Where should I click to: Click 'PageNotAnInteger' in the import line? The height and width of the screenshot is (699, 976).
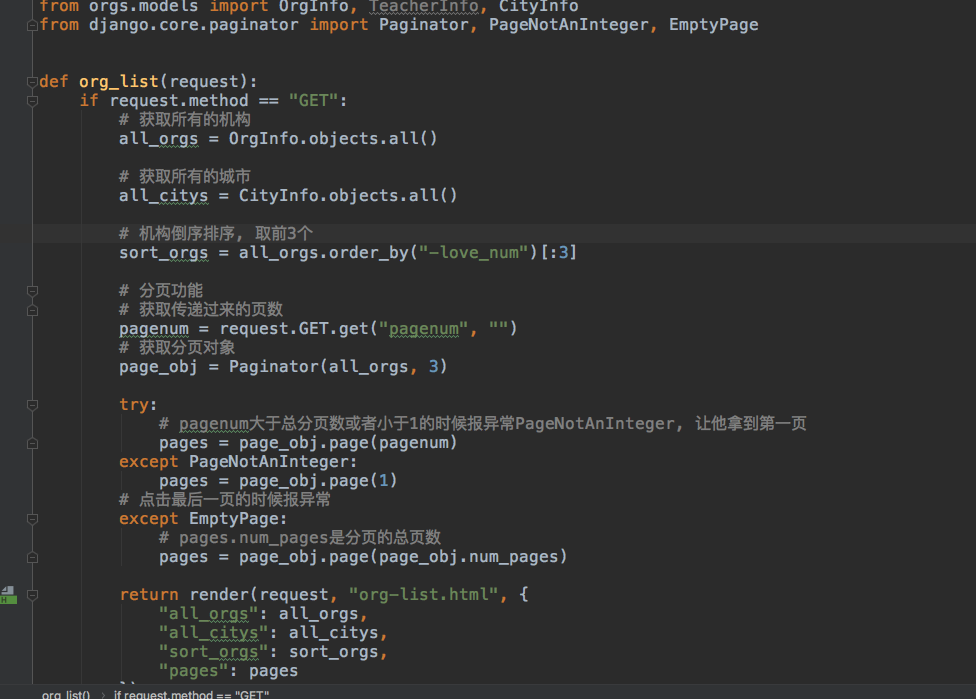568,25
